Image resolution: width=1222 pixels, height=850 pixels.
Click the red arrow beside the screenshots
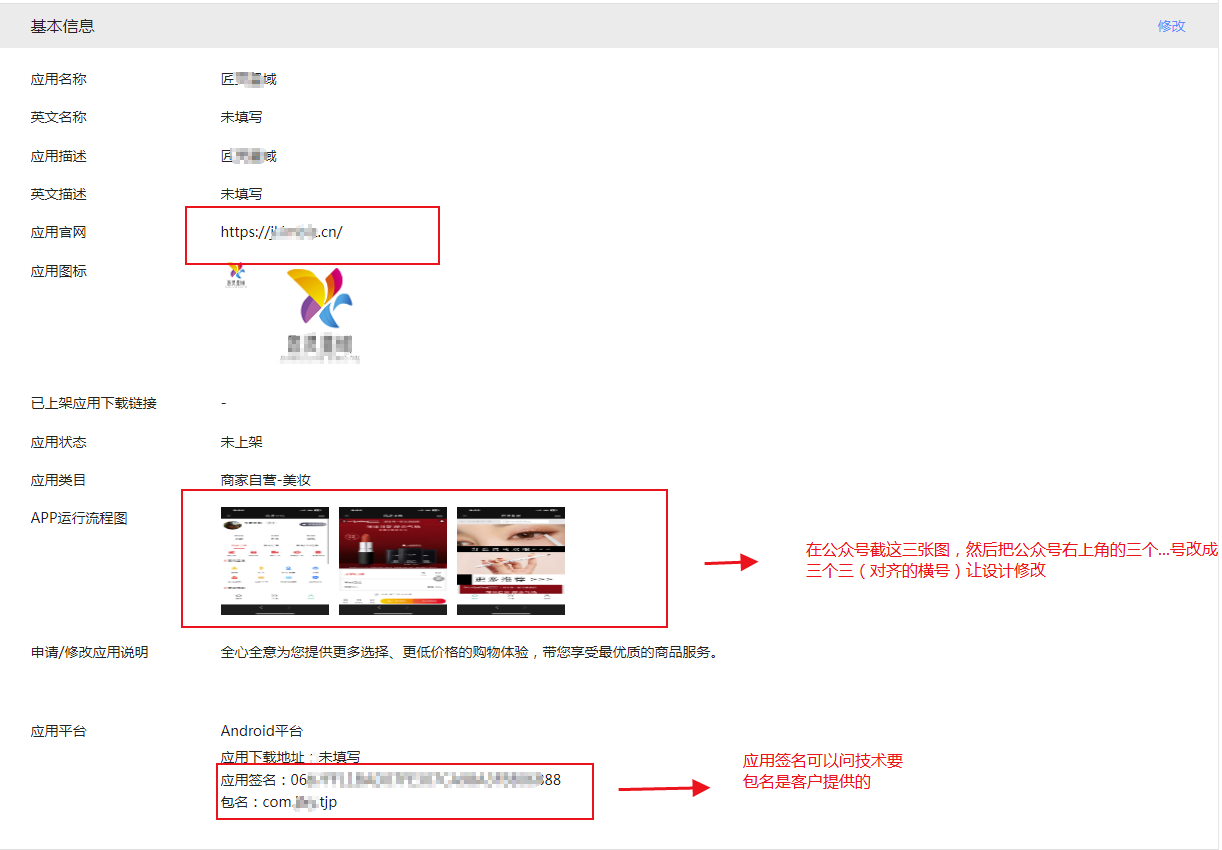pyautogui.click(x=730, y=563)
